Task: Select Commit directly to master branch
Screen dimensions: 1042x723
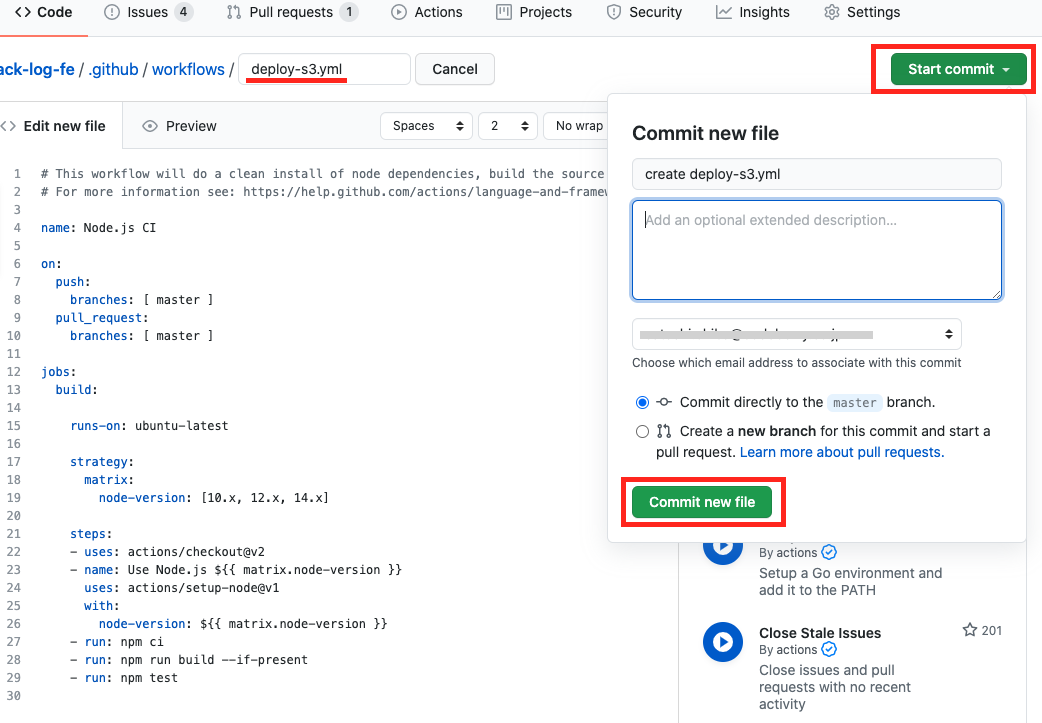Action: tap(642, 402)
